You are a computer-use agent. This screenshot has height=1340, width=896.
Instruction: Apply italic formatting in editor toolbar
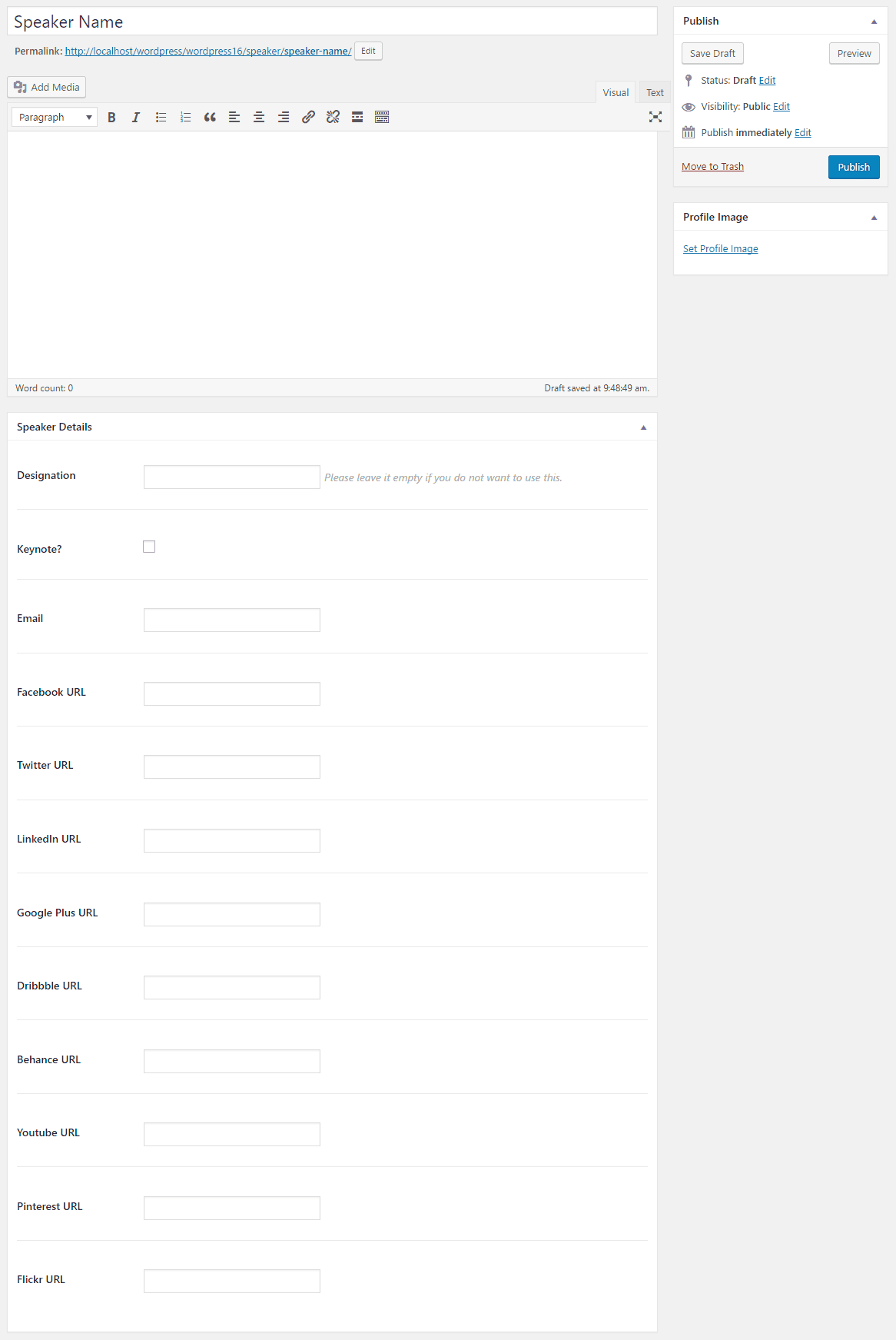136,118
